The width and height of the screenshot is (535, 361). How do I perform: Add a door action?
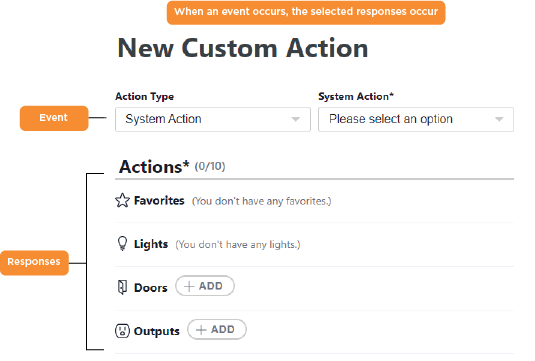point(205,286)
